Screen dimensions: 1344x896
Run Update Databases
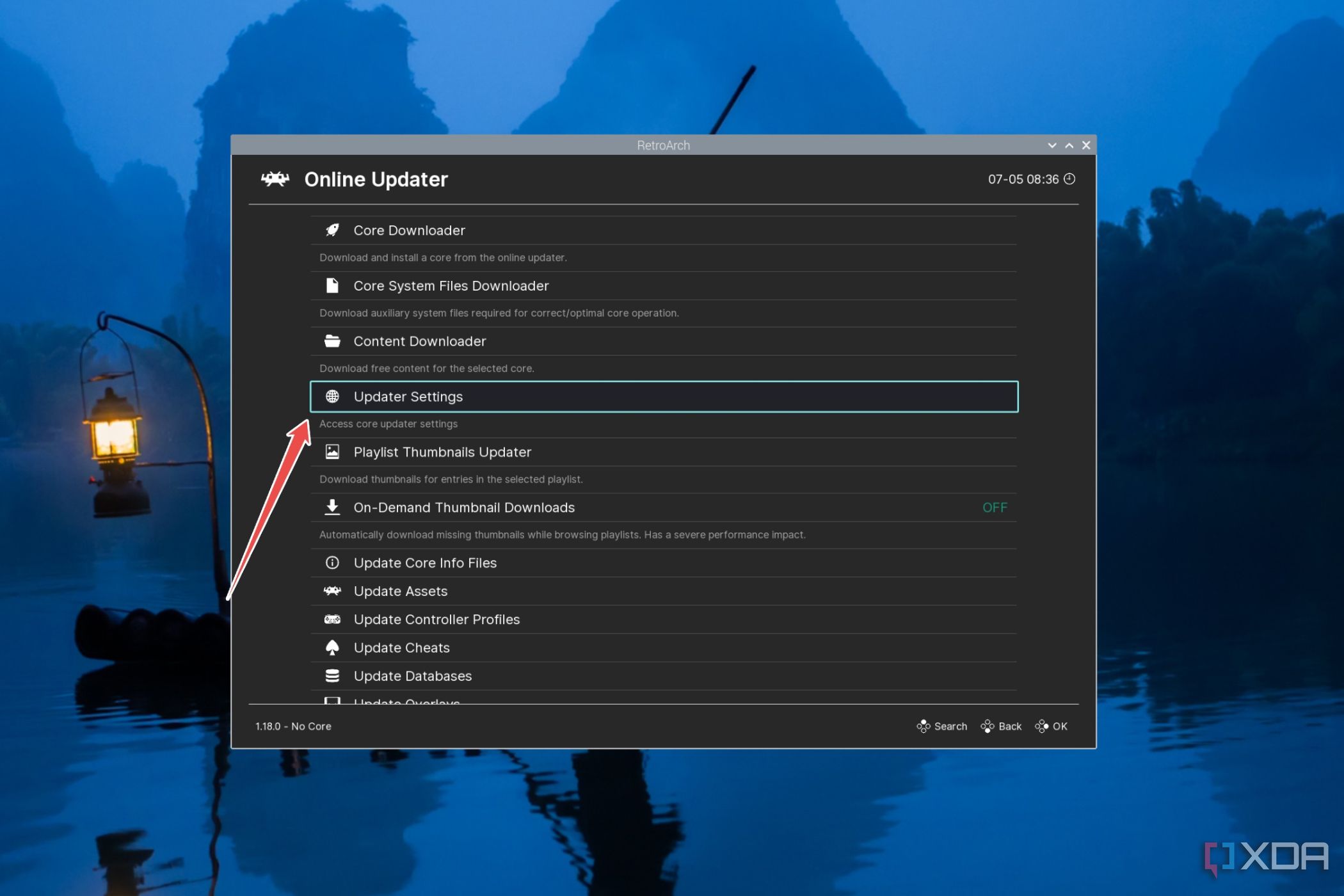664,676
